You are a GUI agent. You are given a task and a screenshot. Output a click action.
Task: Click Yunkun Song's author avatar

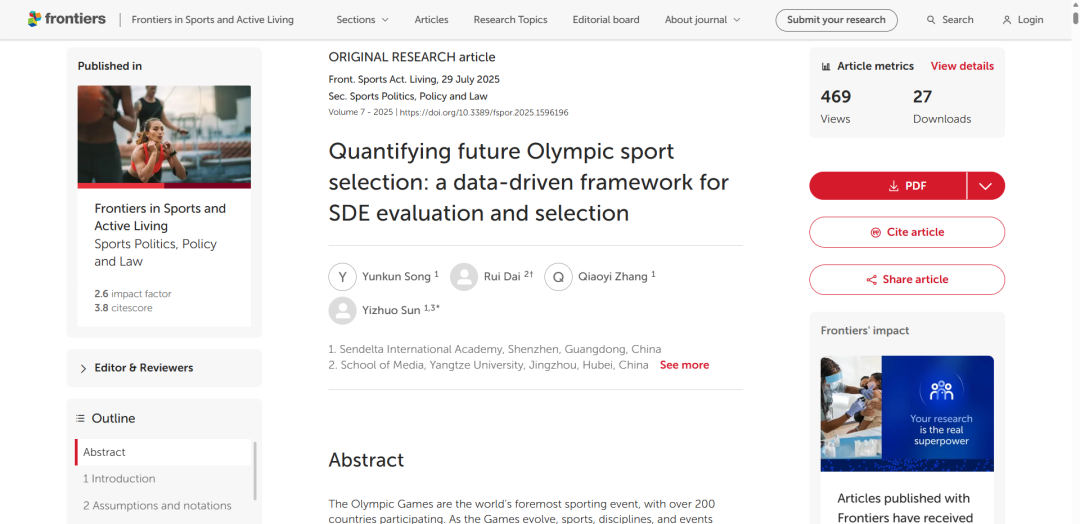pos(343,277)
